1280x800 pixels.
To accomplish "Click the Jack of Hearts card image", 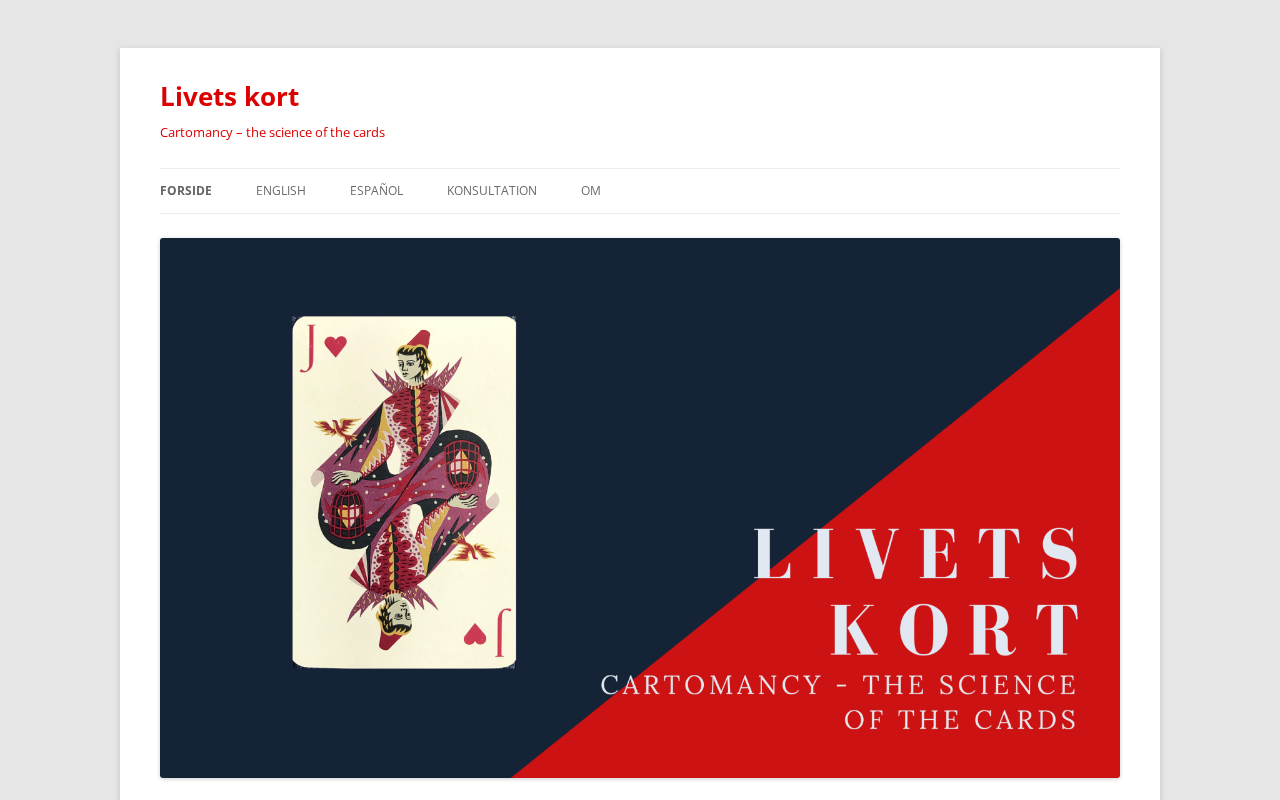I will pos(404,492).
